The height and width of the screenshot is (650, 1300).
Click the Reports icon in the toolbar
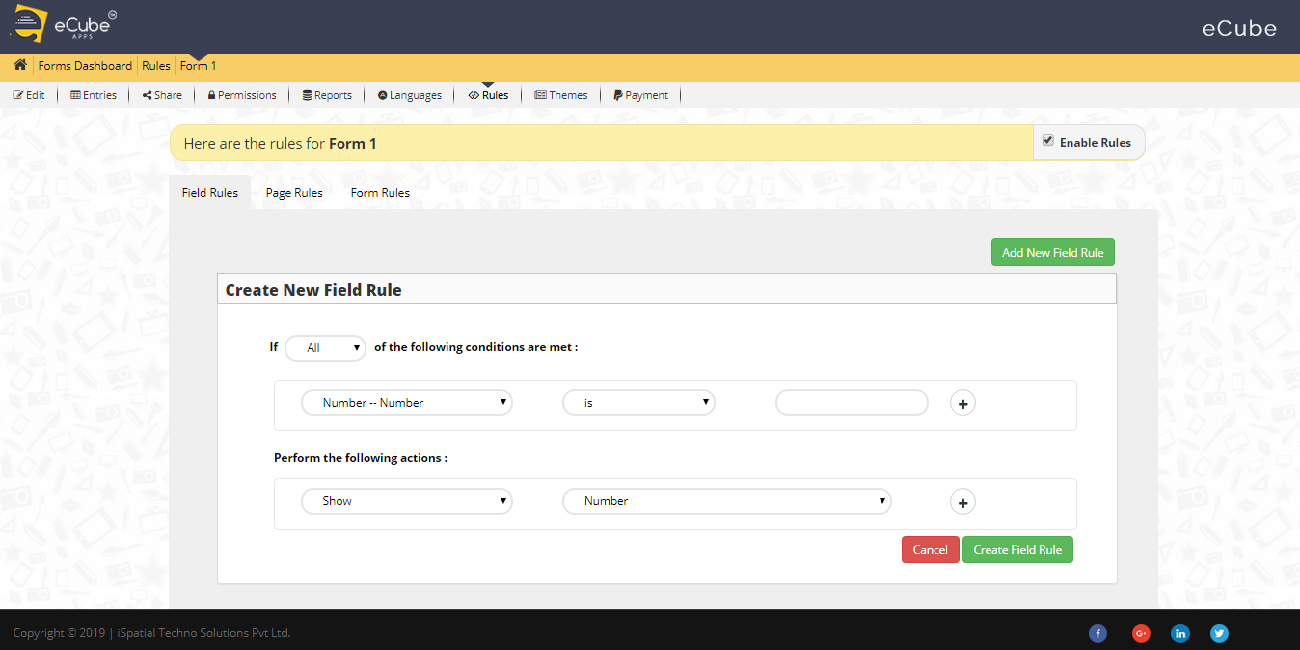tap(306, 94)
